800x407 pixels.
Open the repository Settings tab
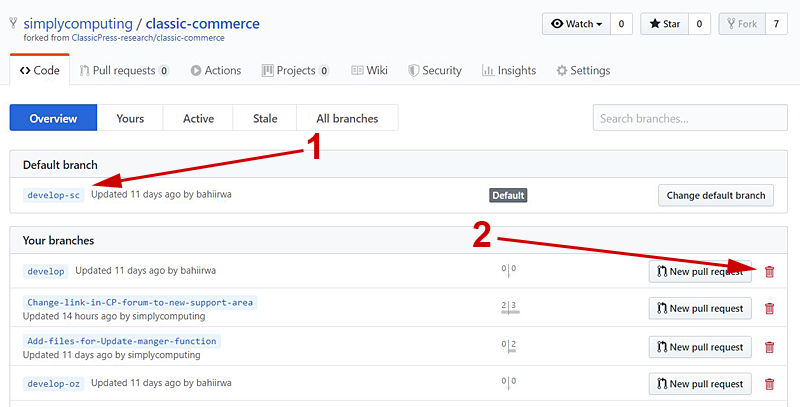pos(583,70)
